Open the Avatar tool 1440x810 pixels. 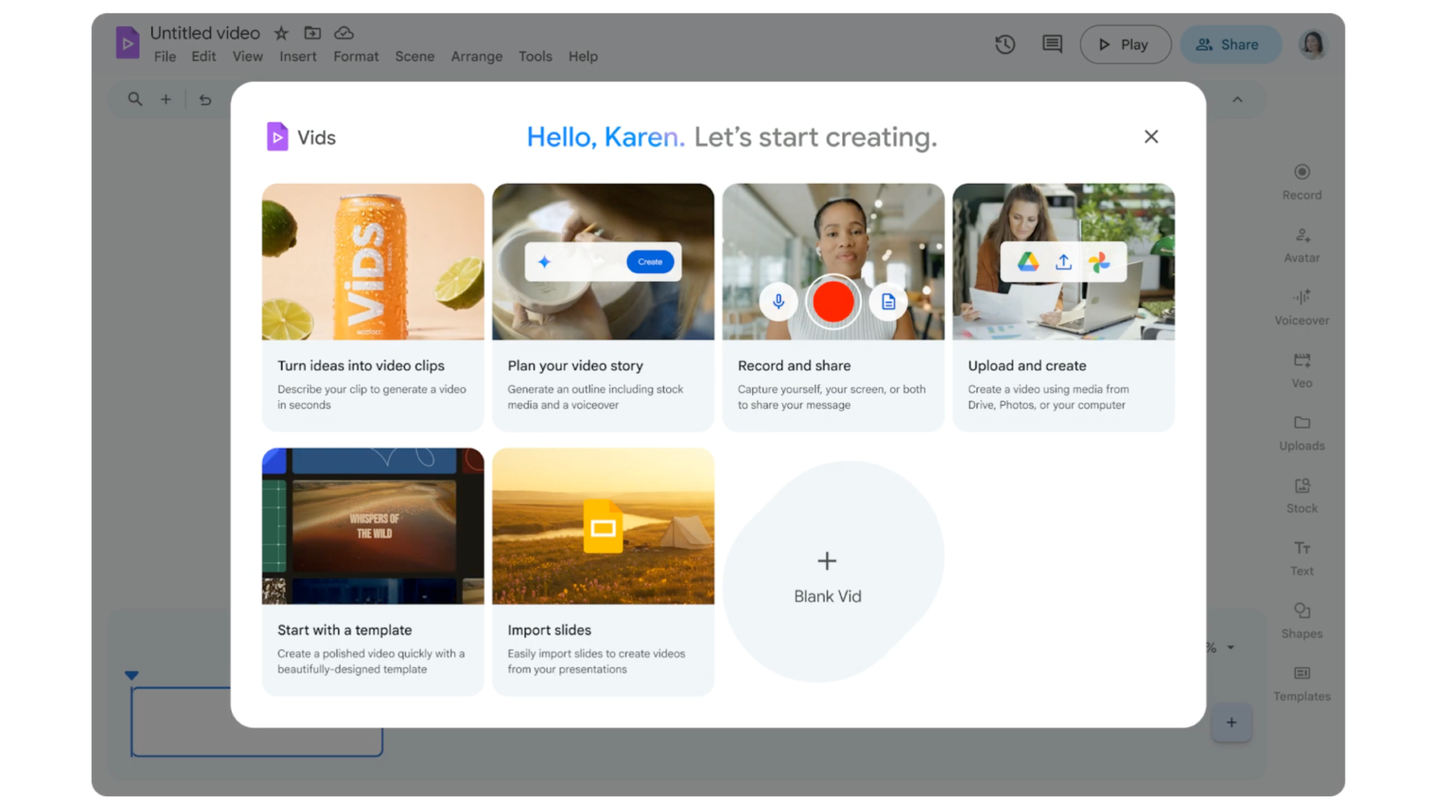1301,244
